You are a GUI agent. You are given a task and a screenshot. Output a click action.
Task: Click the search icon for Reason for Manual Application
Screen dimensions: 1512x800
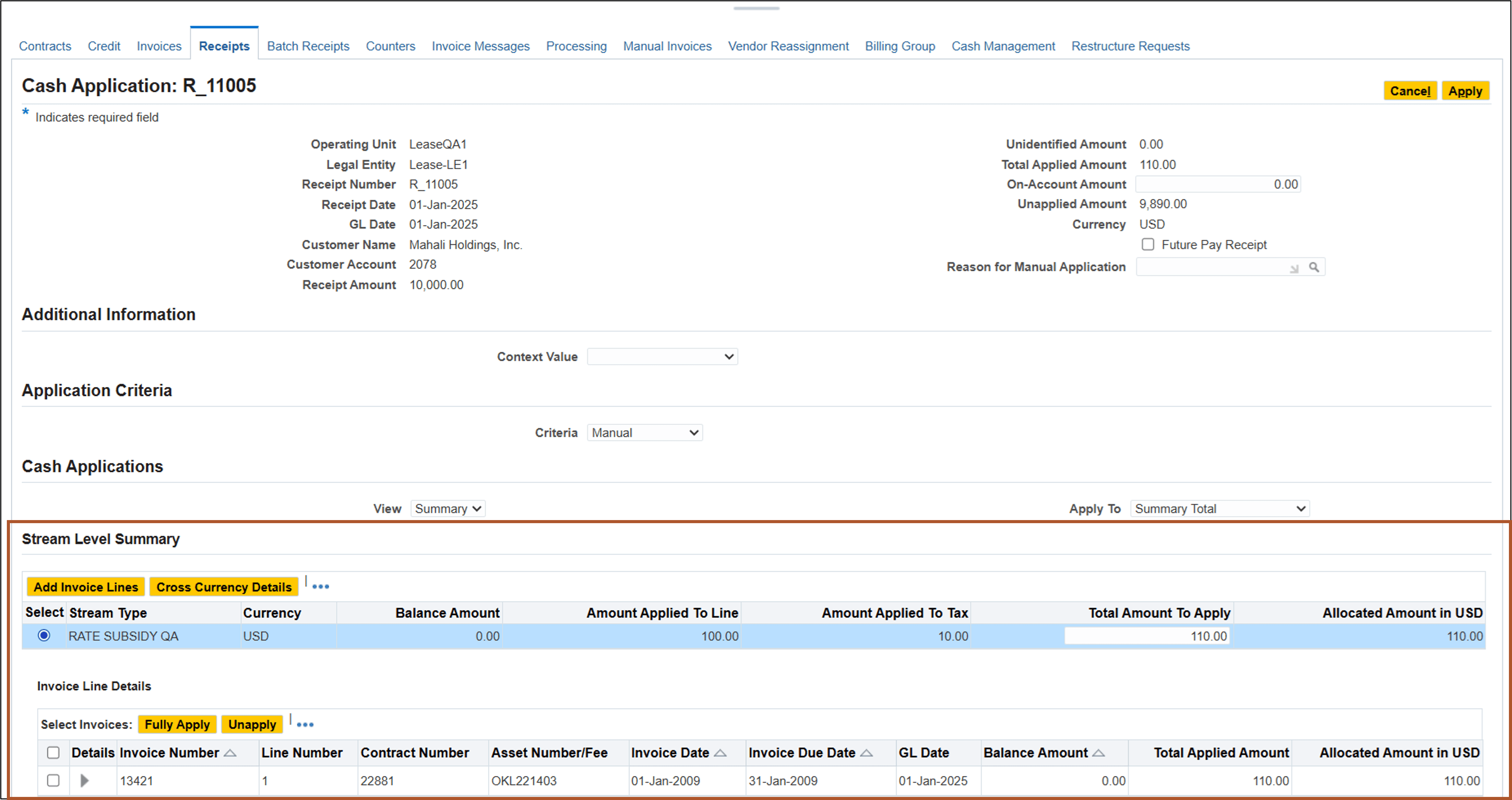[x=1315, y=267]
